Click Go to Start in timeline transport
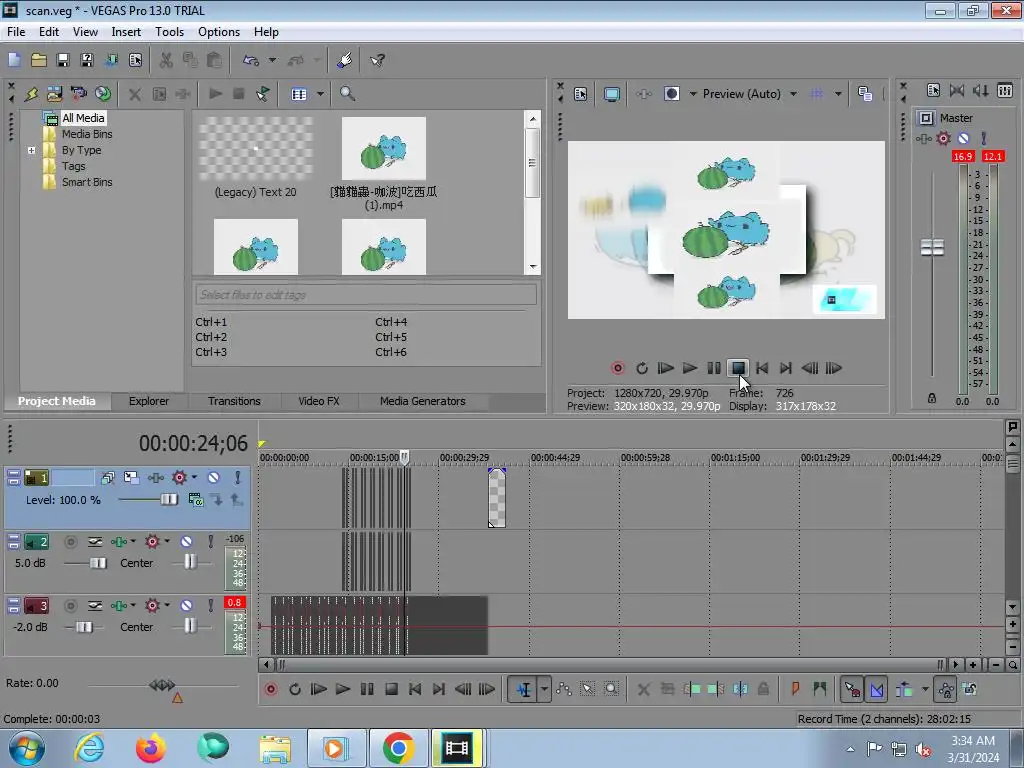Viewport: 1024px width, 768px height. [415, 689]
